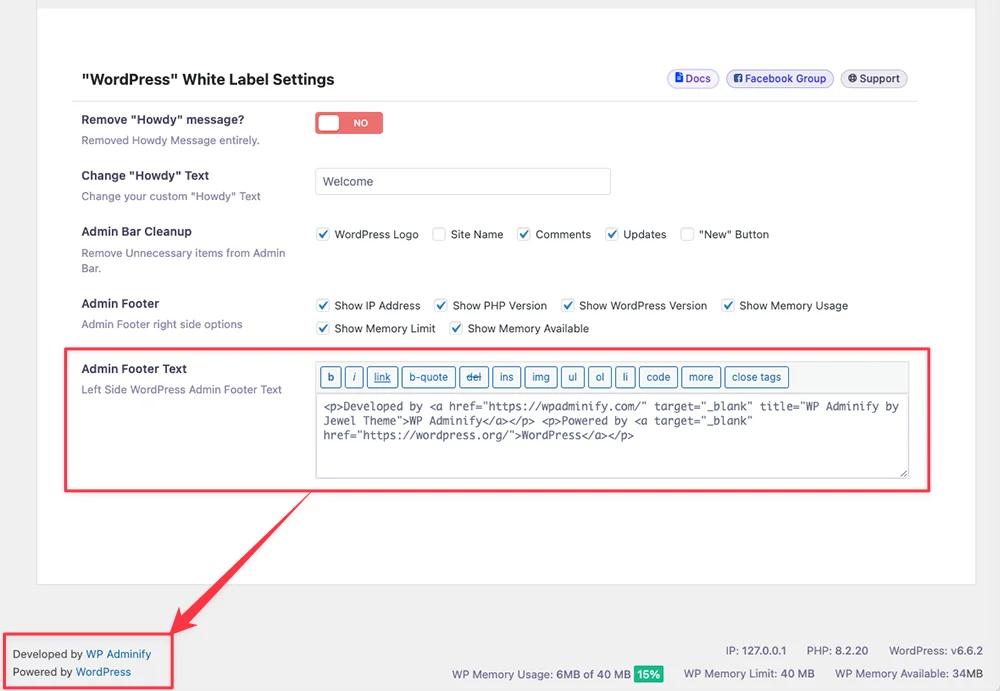Insert a blockquote with b-quote button

pyautogui.click(x=429, y=377)
